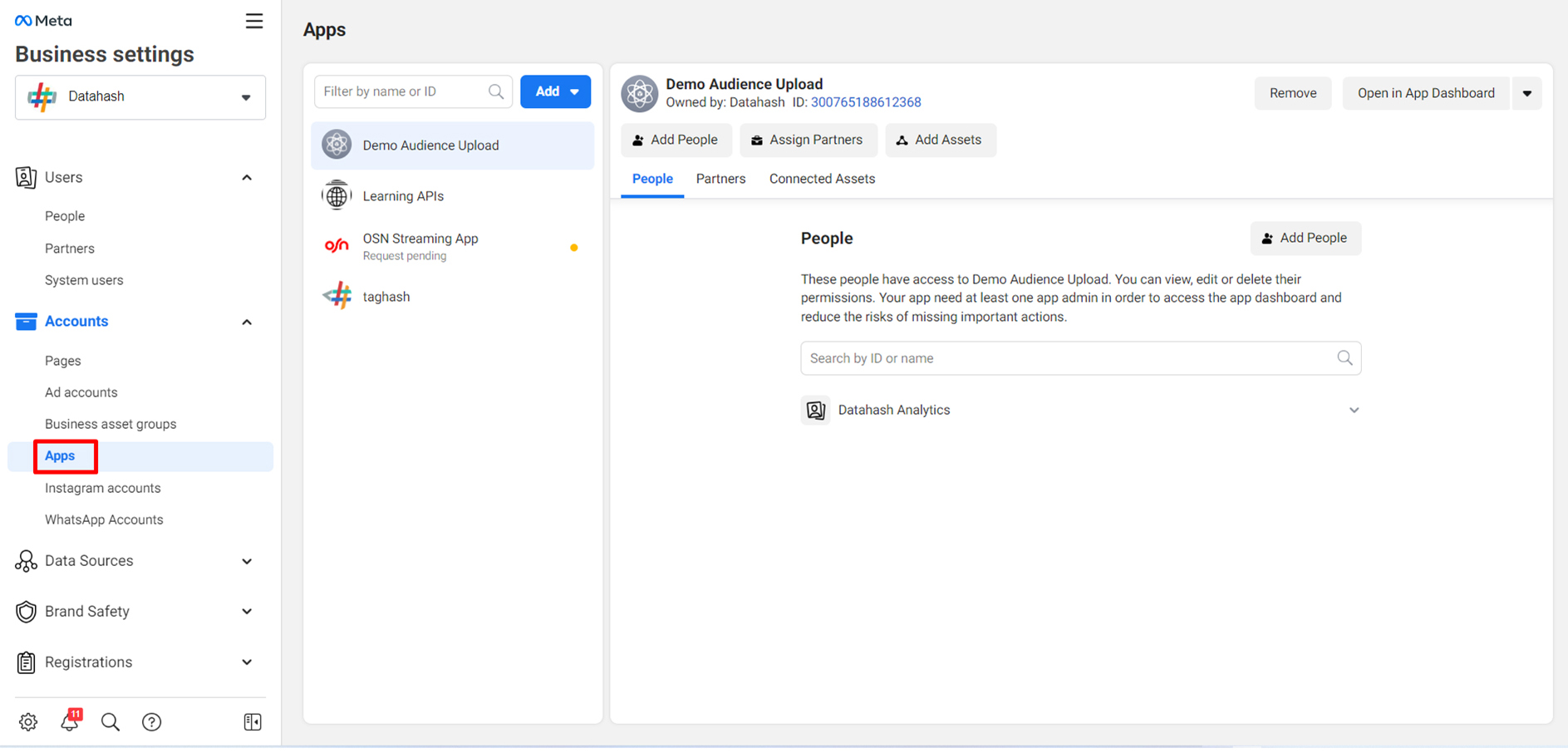This screenshot has height=753, width=1568.
Task: Open System users in sidebar
Action: tap(84, 280)
